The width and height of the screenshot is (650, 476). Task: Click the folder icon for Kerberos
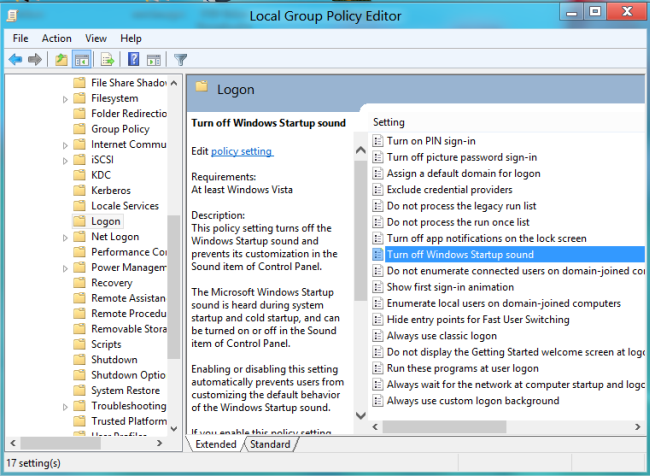pos(79,190)
